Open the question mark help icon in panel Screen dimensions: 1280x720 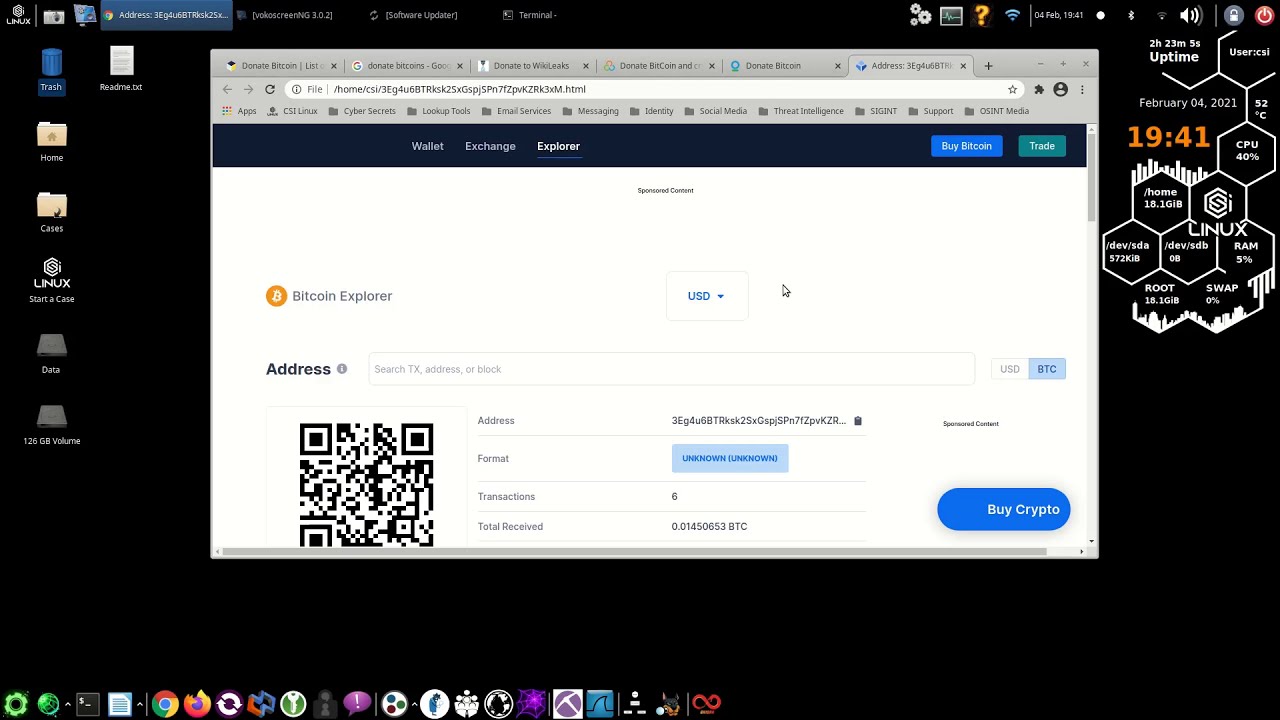click(981, 15)
